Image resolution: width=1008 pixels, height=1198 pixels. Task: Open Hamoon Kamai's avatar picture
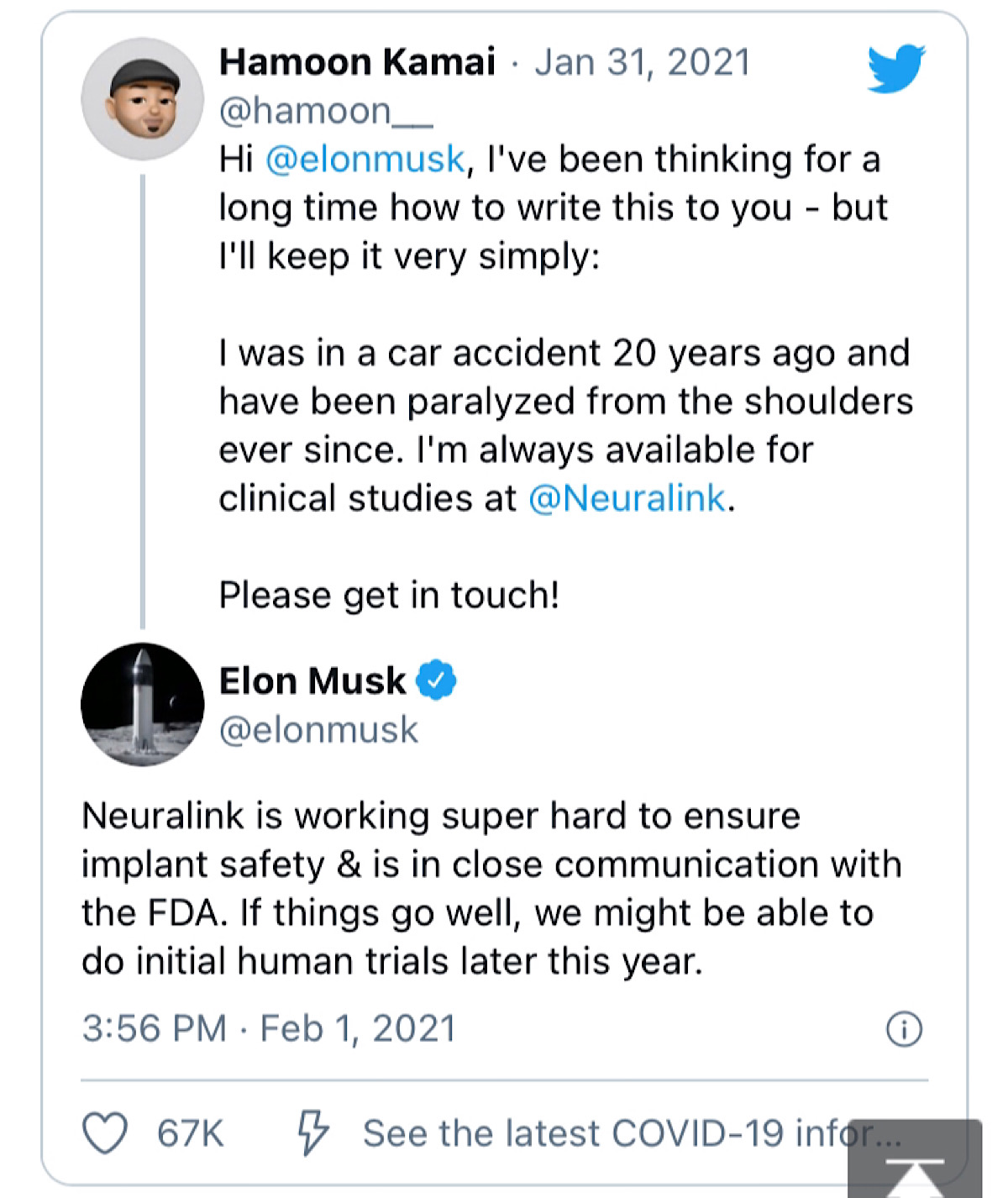[x=142, y=99]
